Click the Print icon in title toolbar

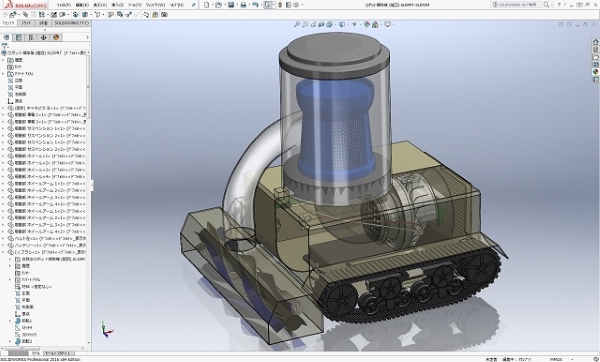243,5
